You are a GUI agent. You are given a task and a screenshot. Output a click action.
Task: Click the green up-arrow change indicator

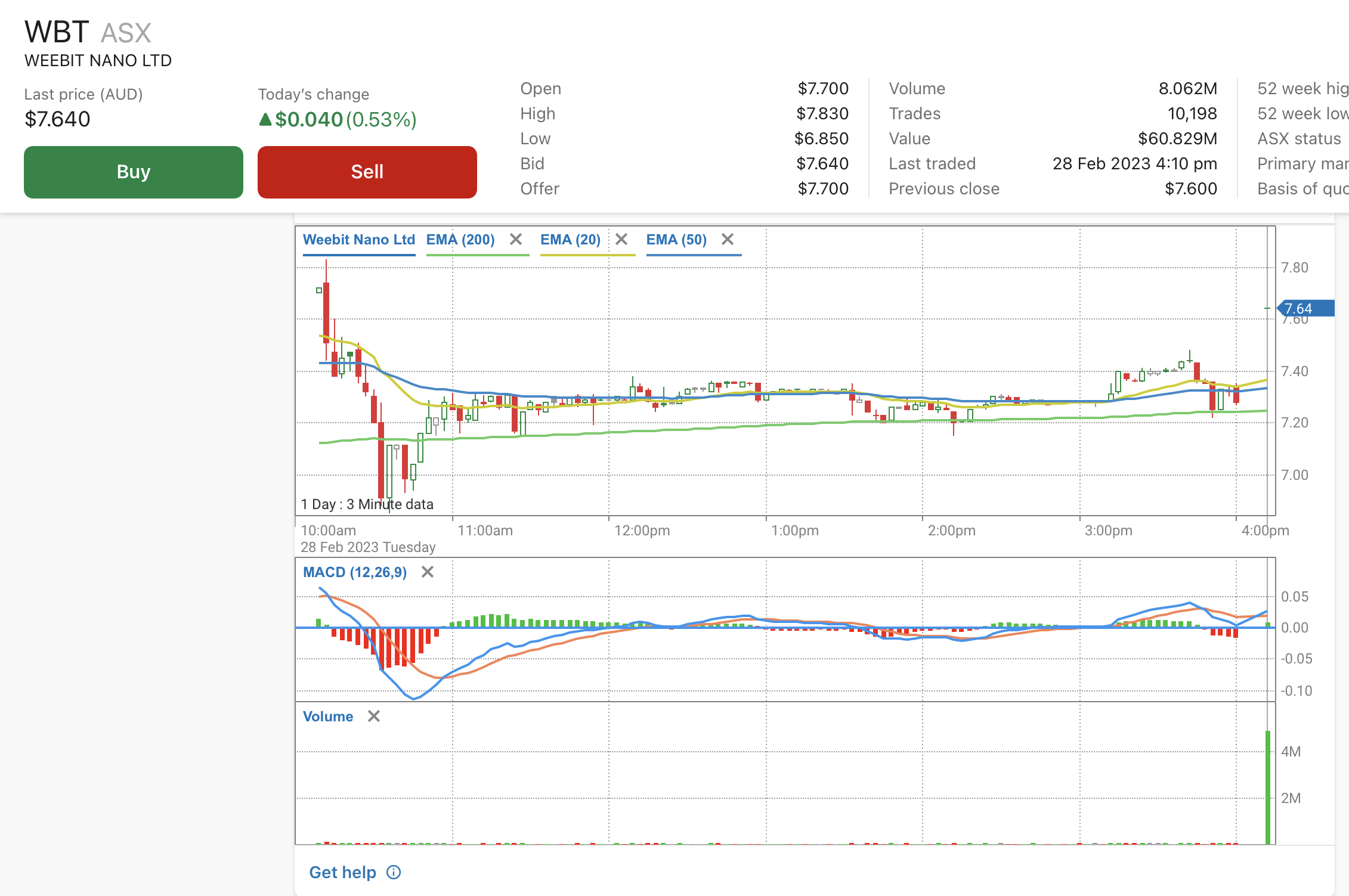tap(265, 120)
